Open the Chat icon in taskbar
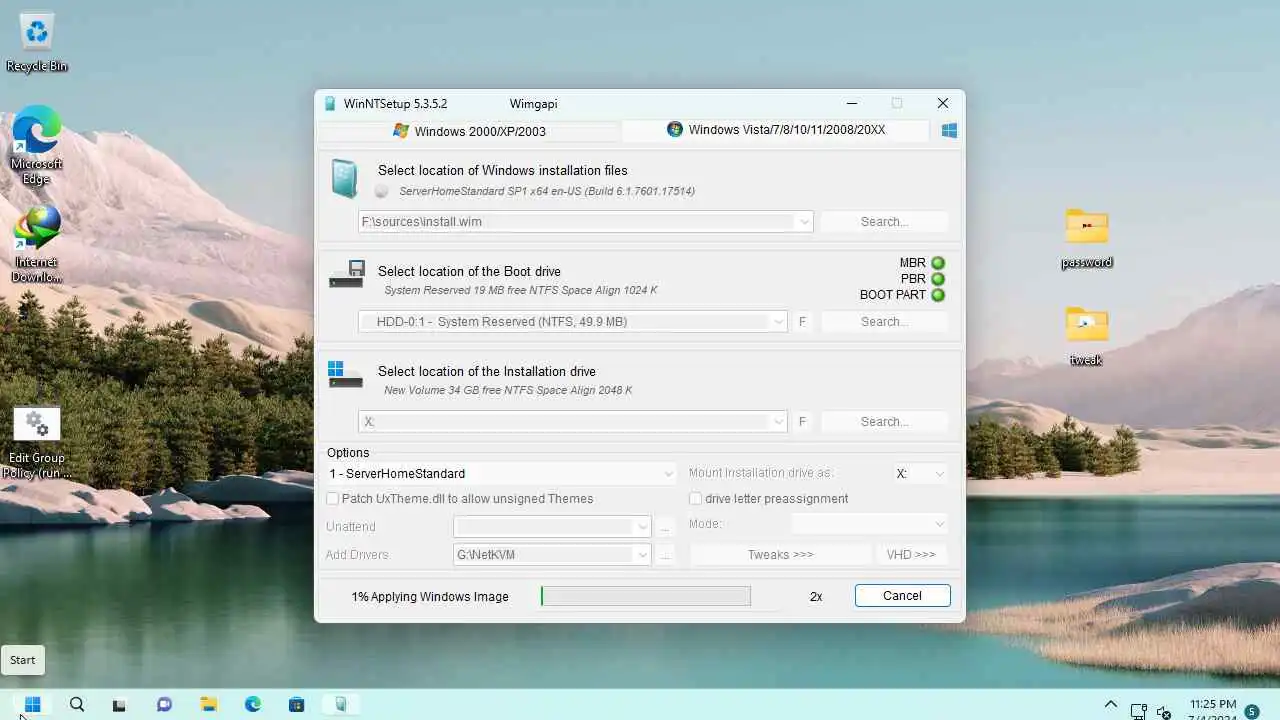This screenshot has width=1280, height=720. 164,704
